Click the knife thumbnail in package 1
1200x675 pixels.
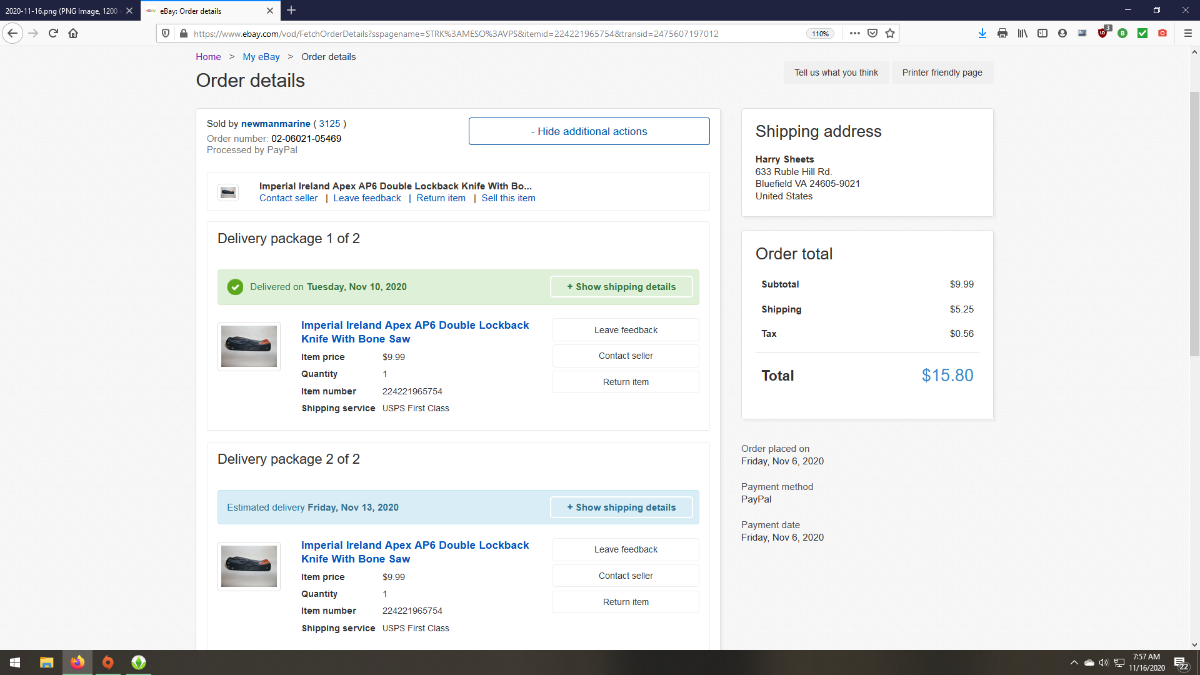coord(249,346)
